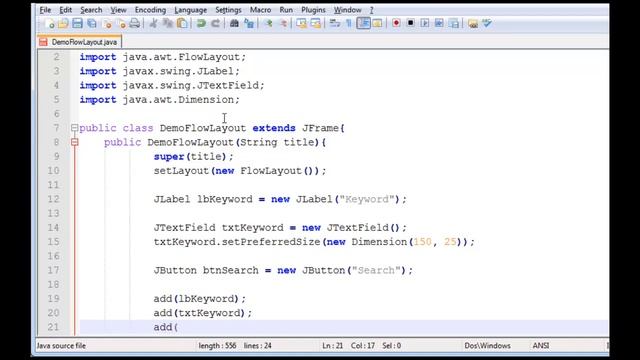640x360 pixels.
Task: Click "length : 556" in the status bar
Action: pyautogui.click(x=217, y=346)
